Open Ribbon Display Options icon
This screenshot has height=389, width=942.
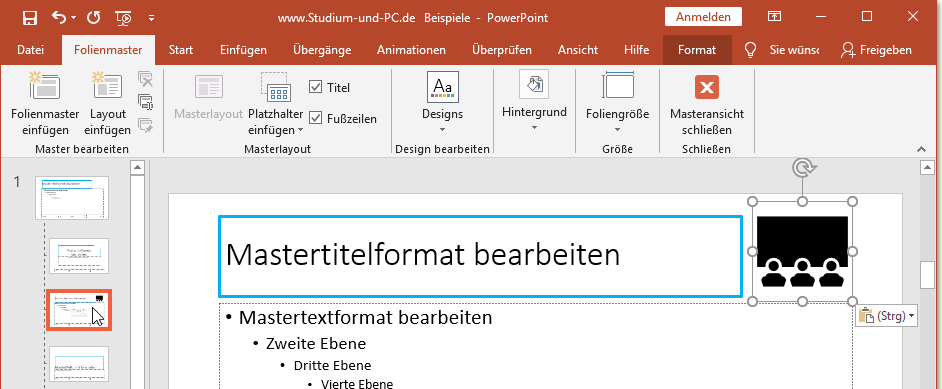[775, 17]
